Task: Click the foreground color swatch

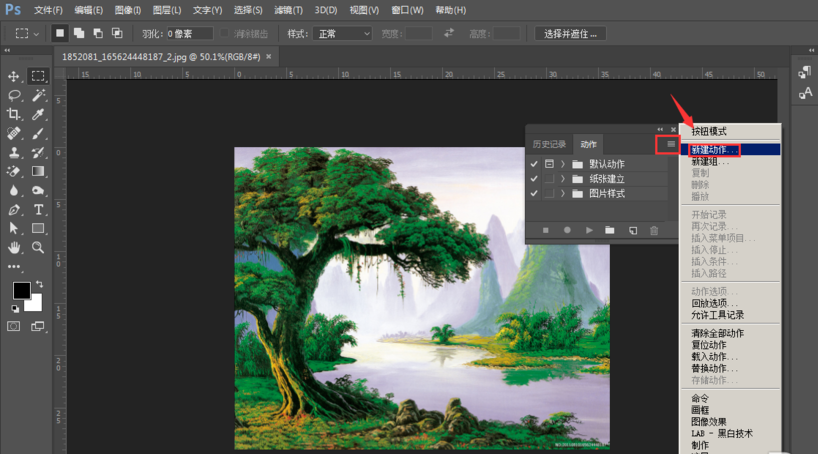Action: [x=21, y=291]
